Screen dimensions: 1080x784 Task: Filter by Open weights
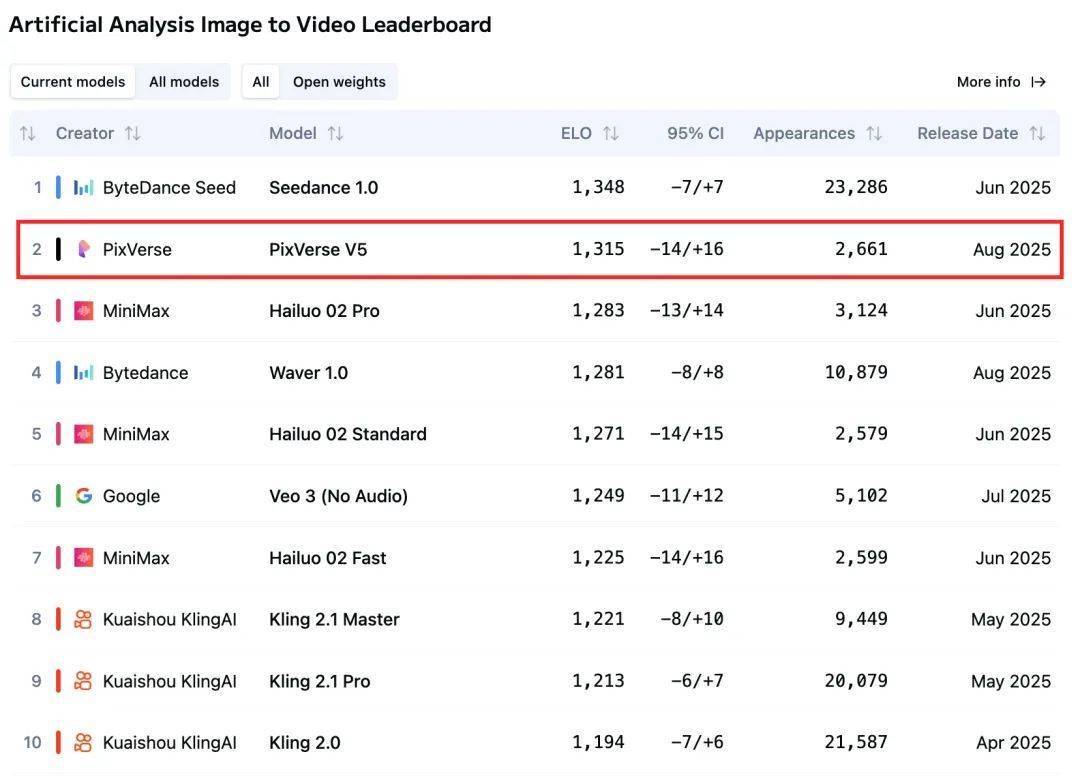(339, 82)
